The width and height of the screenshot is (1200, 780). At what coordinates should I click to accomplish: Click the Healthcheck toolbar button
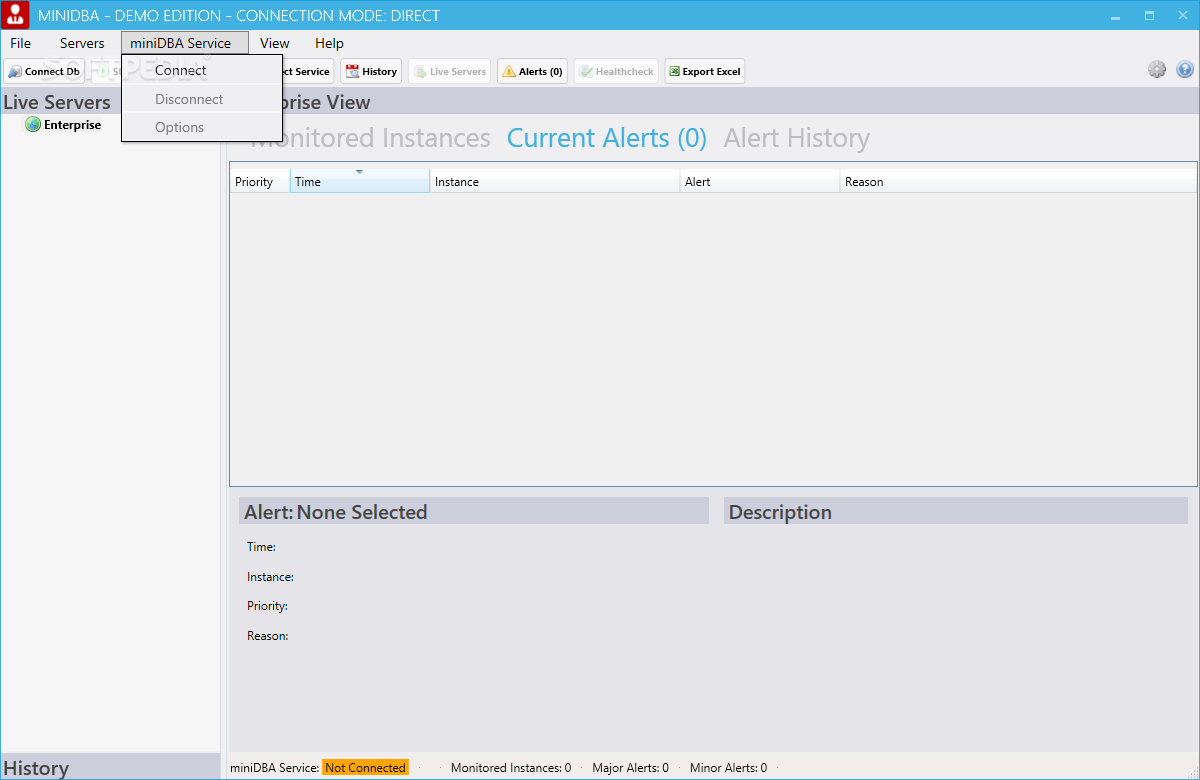point(616,71)
